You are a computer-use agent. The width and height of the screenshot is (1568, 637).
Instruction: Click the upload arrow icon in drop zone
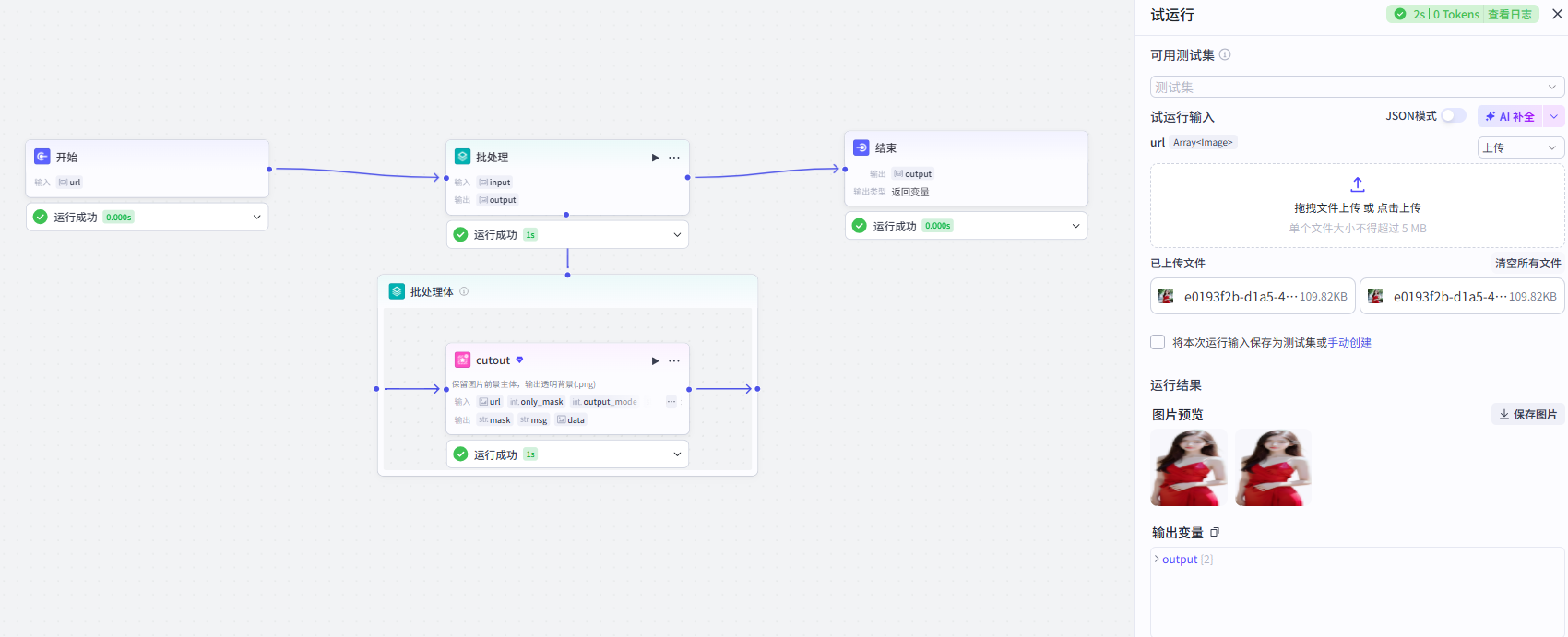click(x=1358, y=184)
